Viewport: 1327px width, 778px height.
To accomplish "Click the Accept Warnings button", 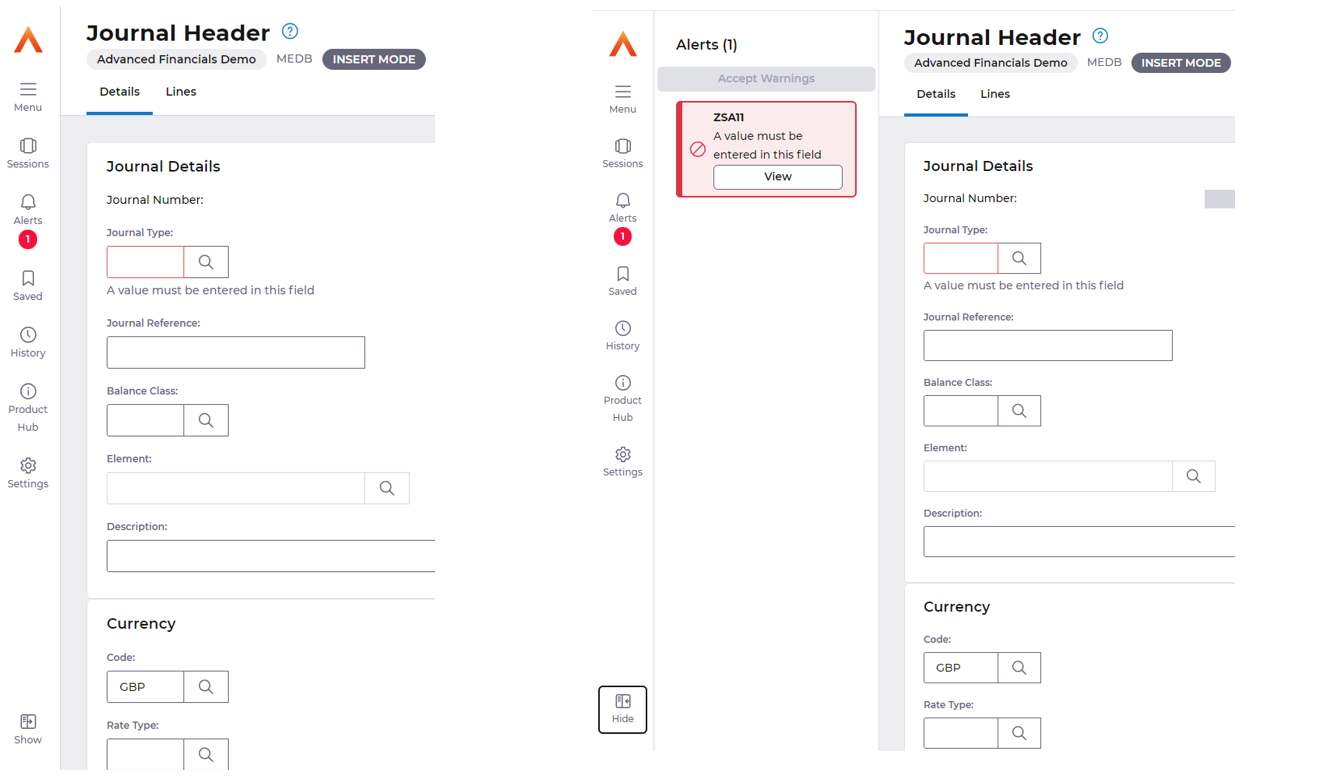I will [766, 79].
